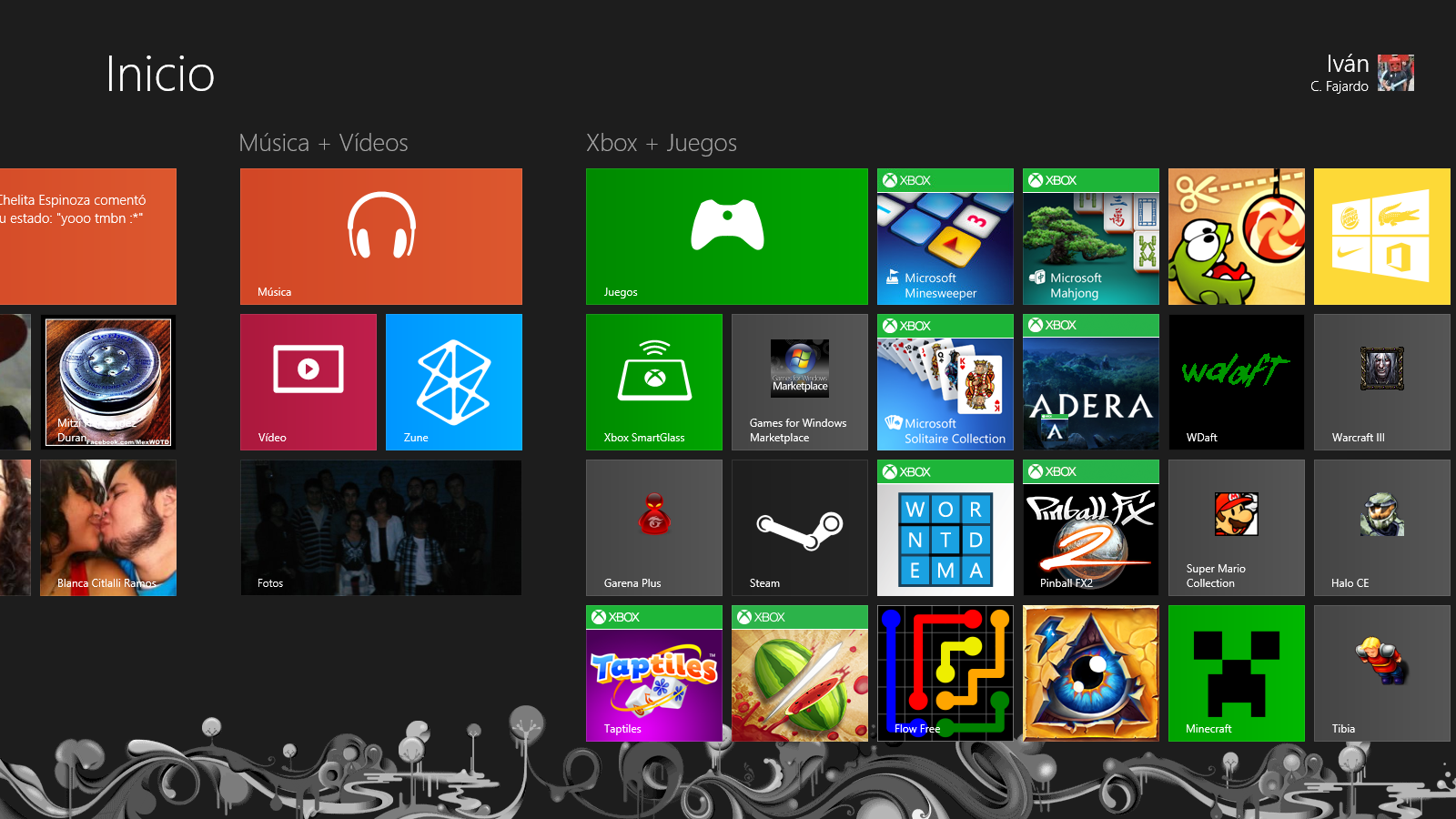Screen dimensions: 1456x819
Task: Open the Cut the Rope game tile
Action: 1237,237
